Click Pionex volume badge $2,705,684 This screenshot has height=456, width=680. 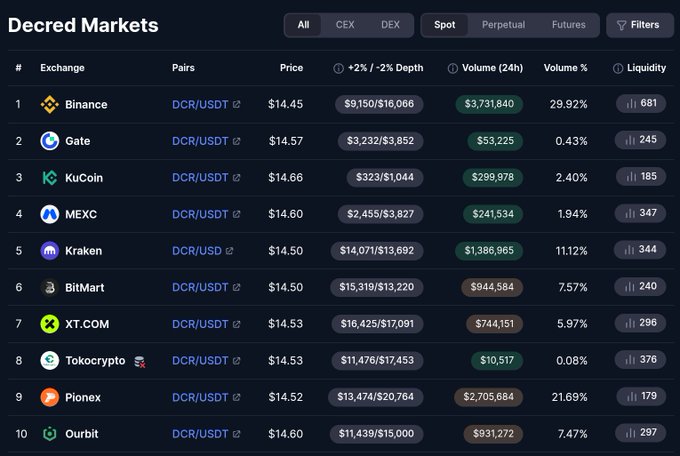click(x=488, y=397)
